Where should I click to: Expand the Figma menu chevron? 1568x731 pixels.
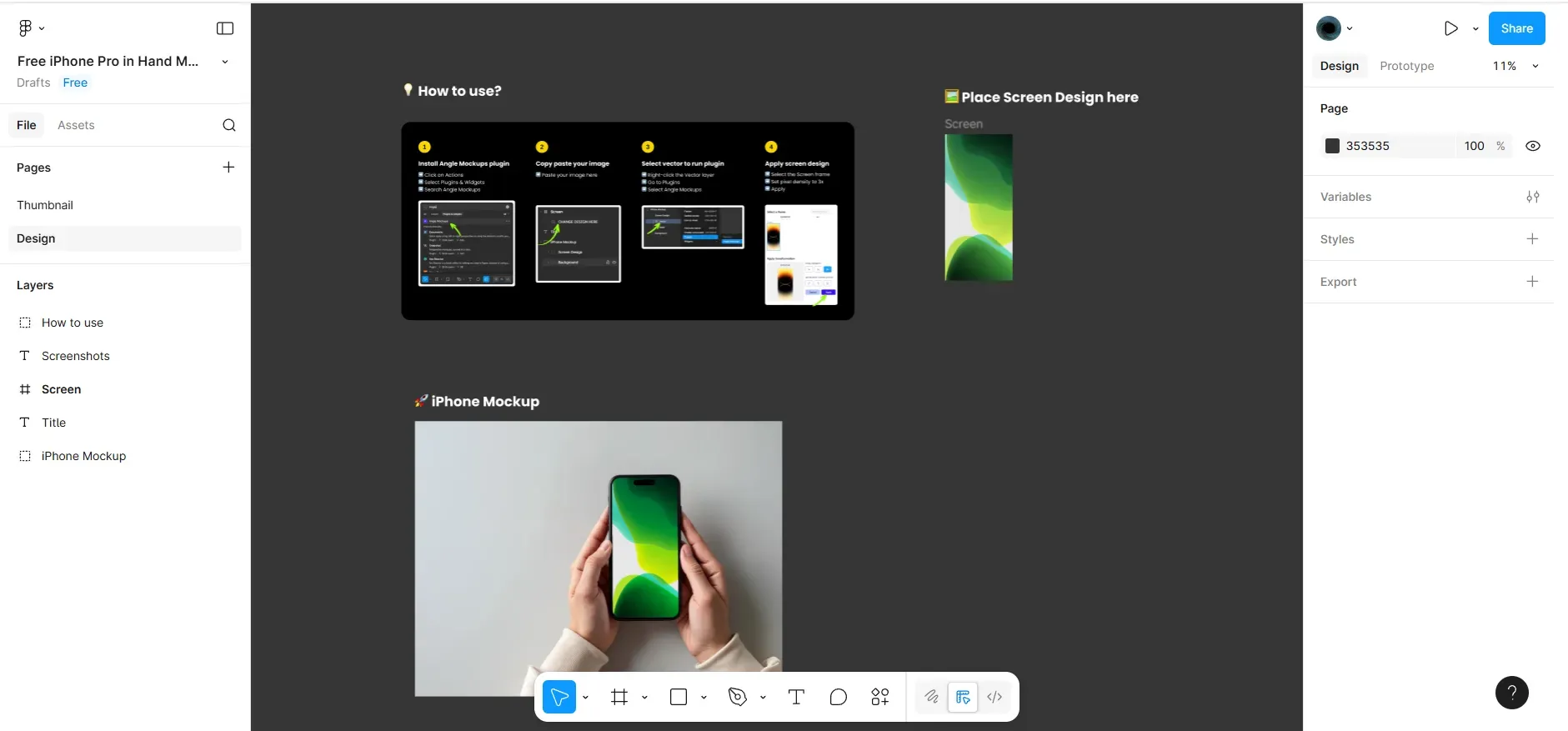tap(42, 28)
